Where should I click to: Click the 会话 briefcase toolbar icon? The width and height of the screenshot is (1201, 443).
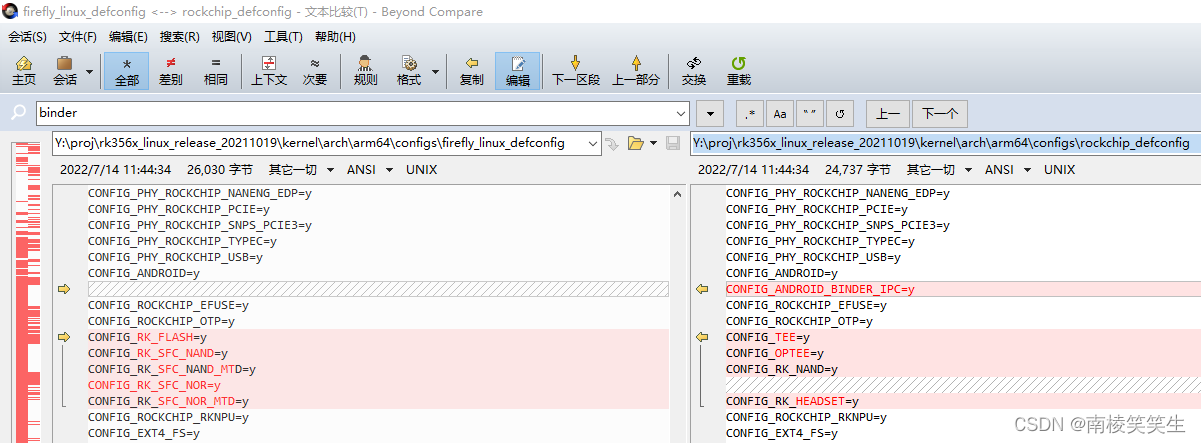[65, 71]
